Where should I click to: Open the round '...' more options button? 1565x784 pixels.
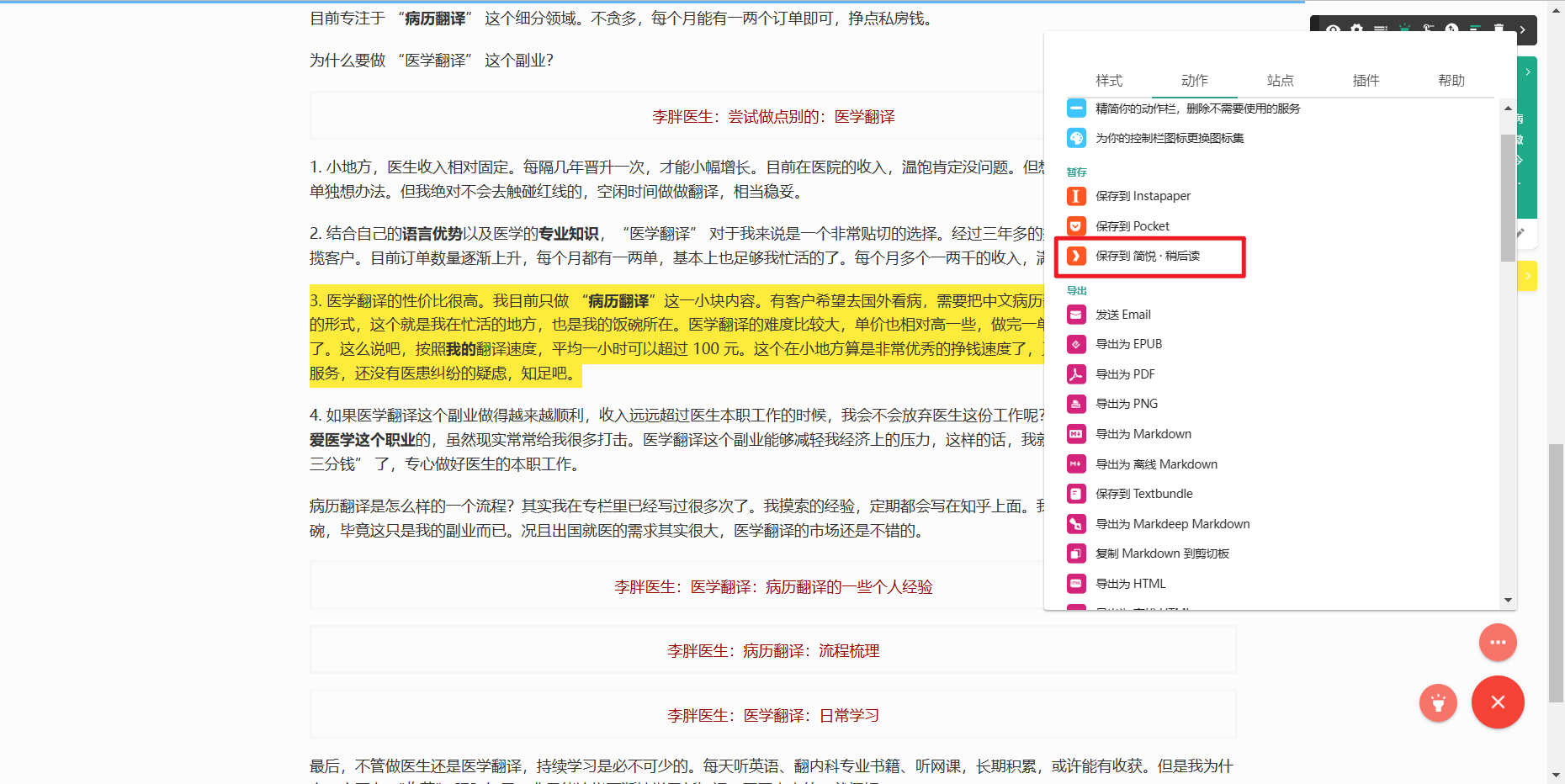(x=1498, y=643)
